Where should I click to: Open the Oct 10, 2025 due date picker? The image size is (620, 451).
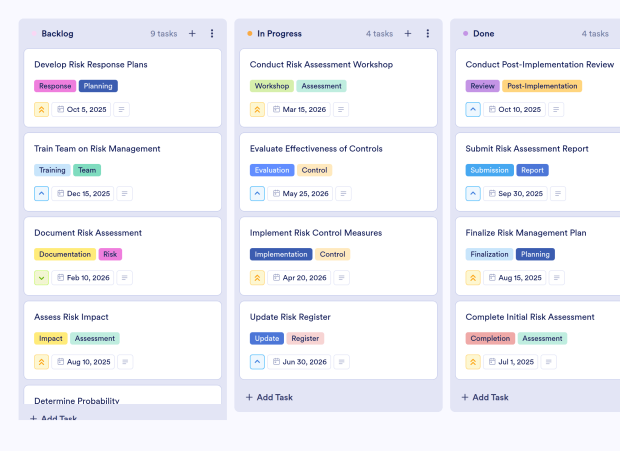pyautogui.click(x=514, y=109)
